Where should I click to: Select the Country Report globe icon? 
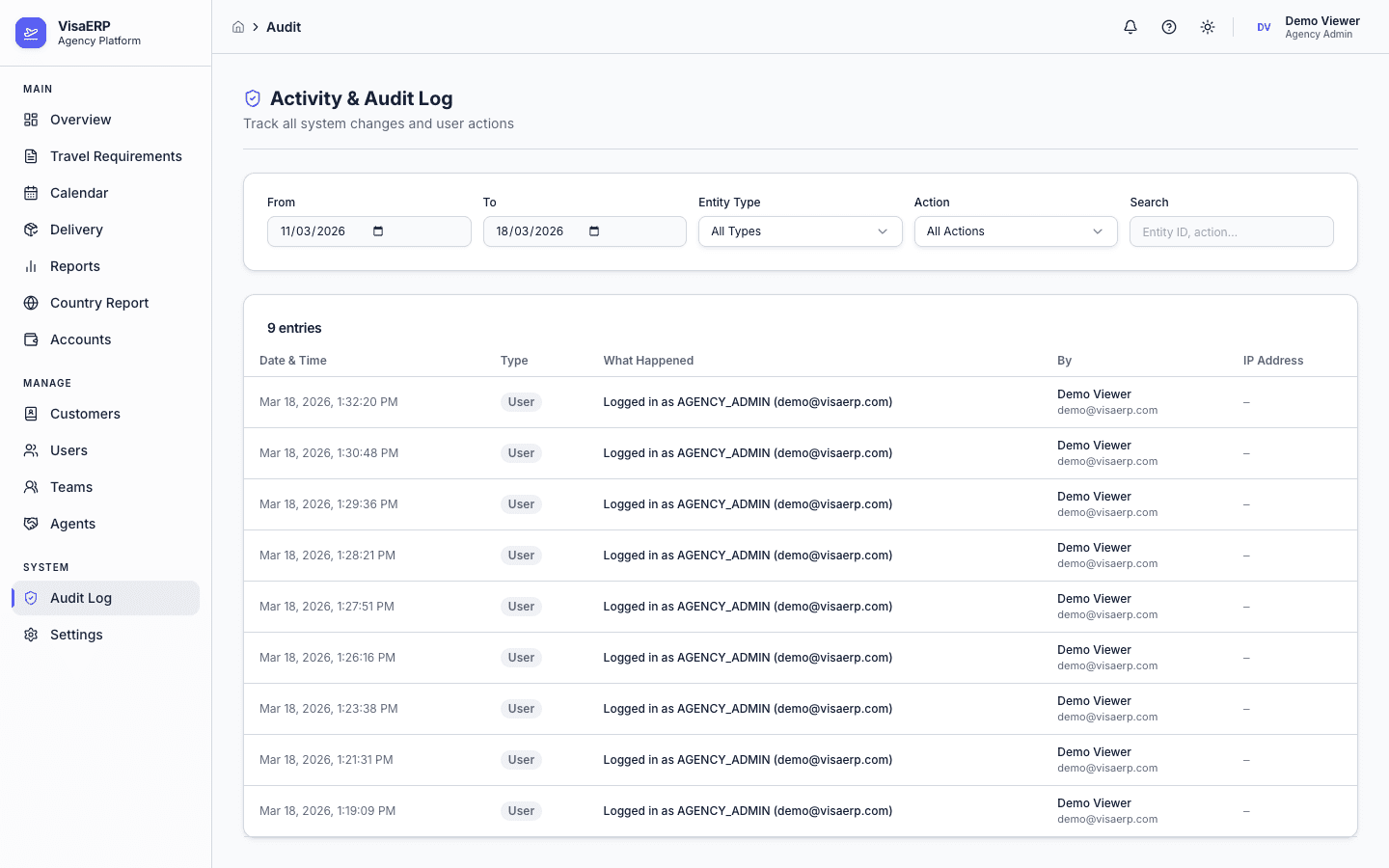pos(31,302)
